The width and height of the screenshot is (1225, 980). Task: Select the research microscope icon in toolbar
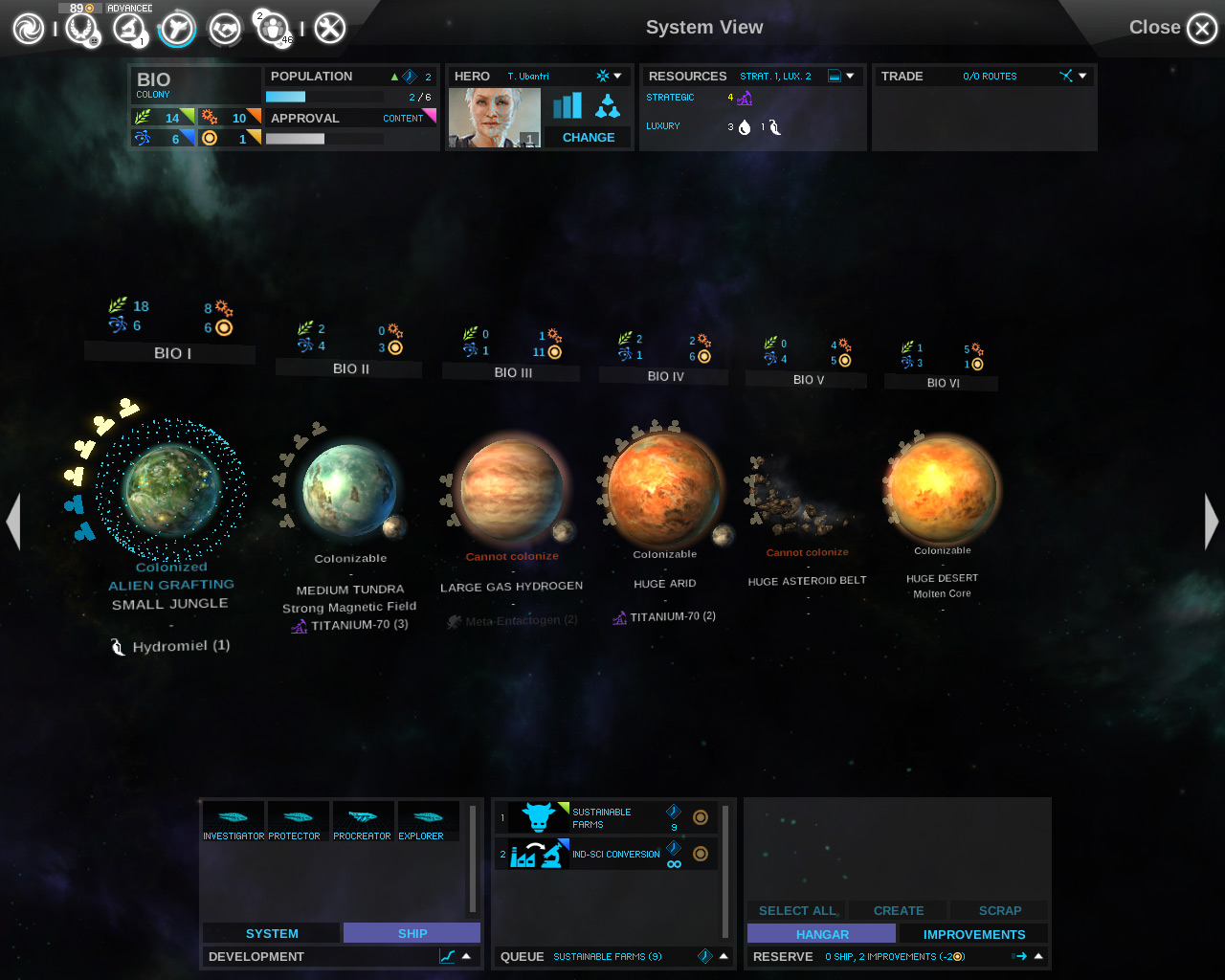pyautogui.click(x=128, y=29)
